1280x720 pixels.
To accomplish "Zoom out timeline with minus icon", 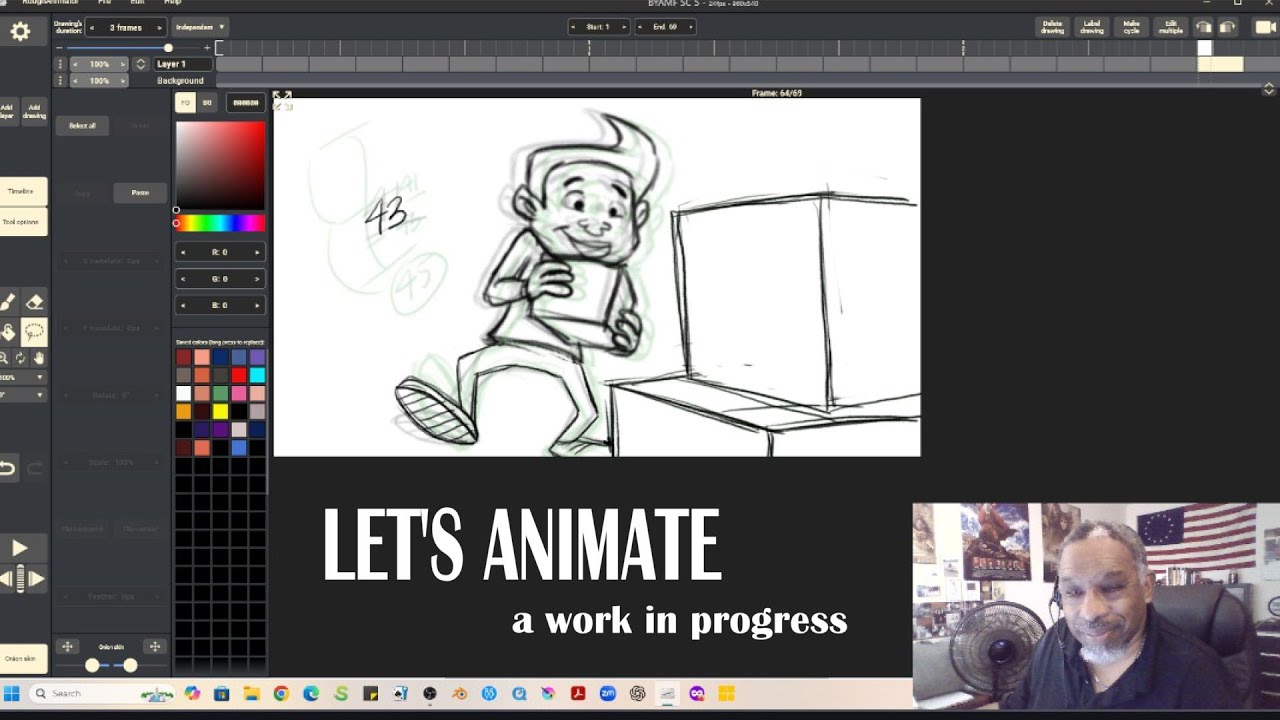I will tap(60, 47).
